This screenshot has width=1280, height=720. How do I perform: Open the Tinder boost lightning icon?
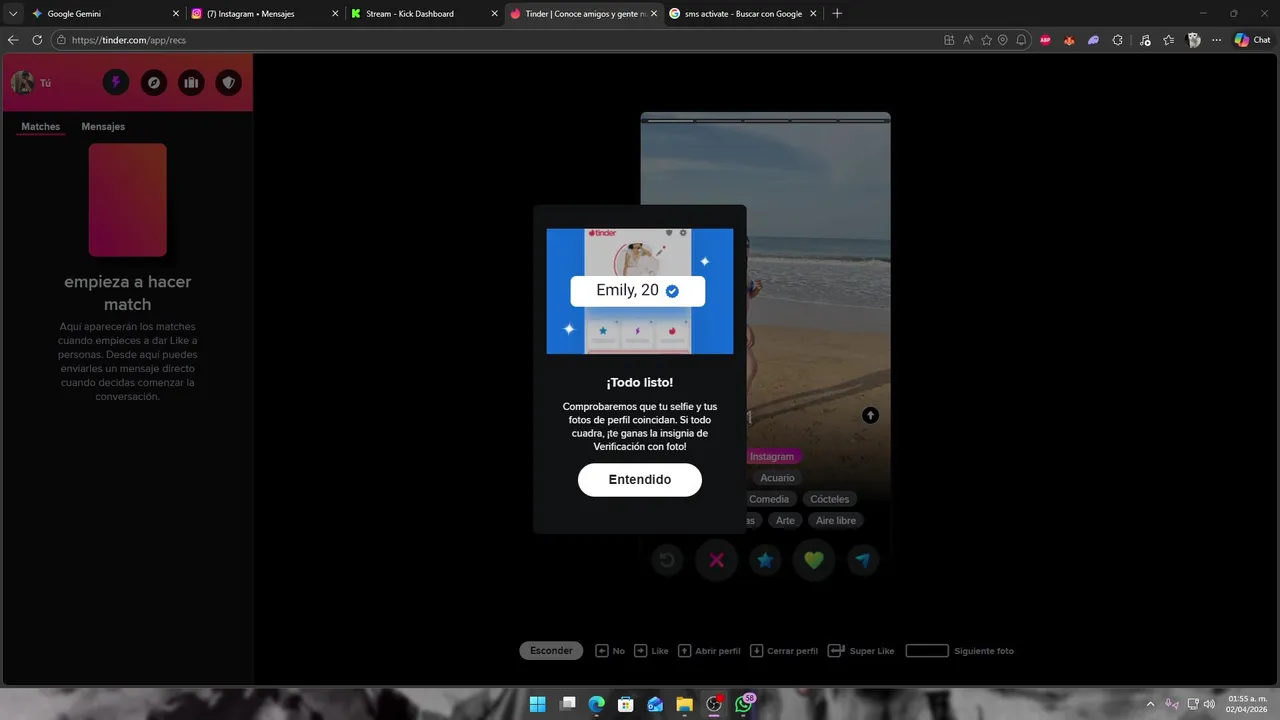pyautogui.click(x=116, y=83)
